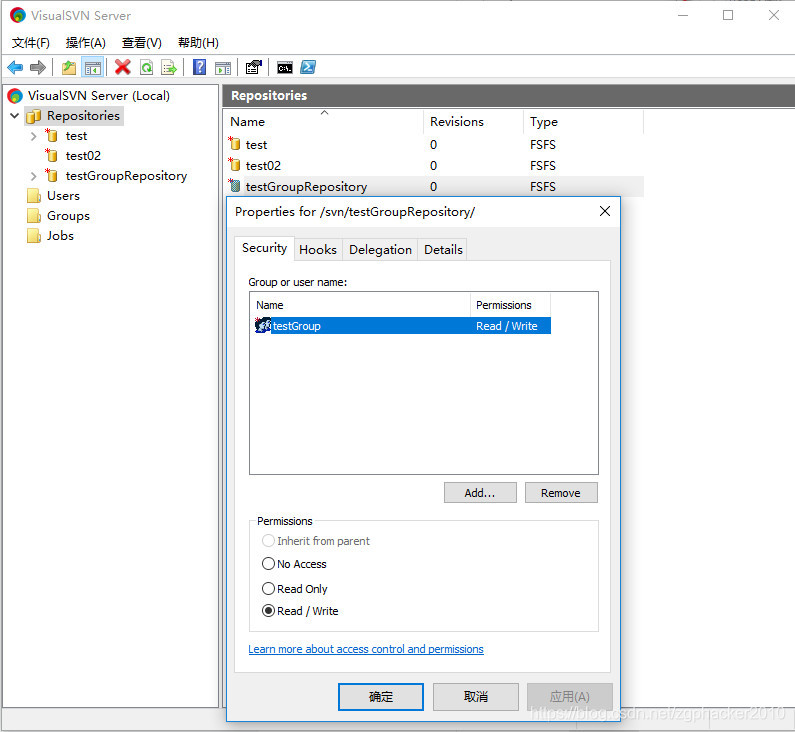Click the Add... button

(480, 493)
